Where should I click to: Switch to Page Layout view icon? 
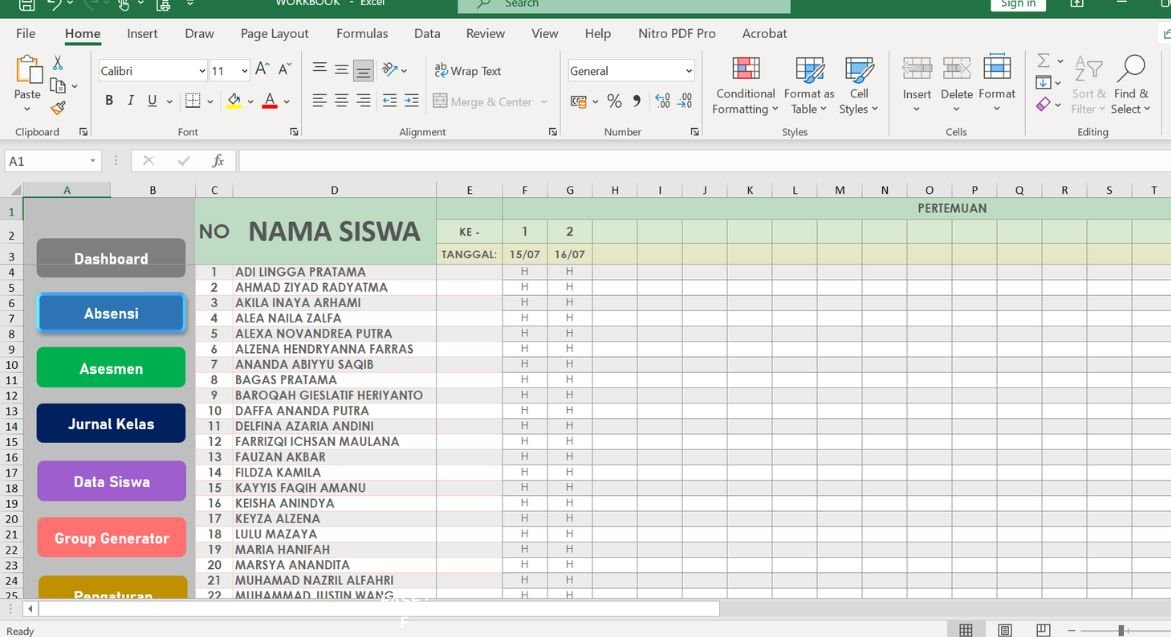point(1004,630)
